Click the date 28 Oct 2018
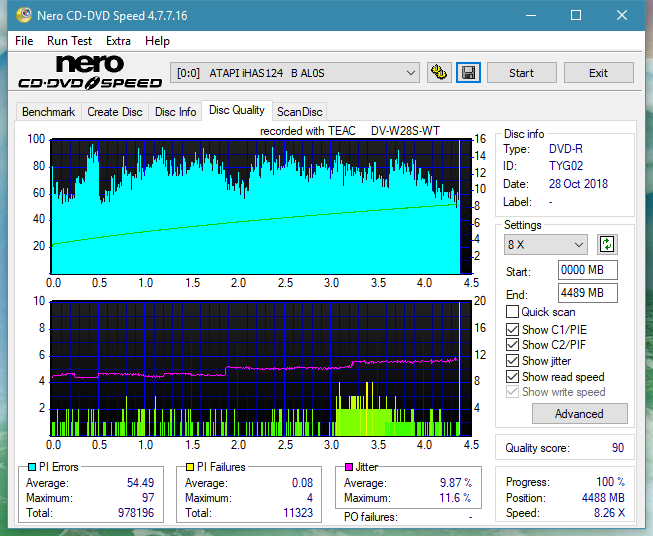653x536 pixels. (578, 184)
